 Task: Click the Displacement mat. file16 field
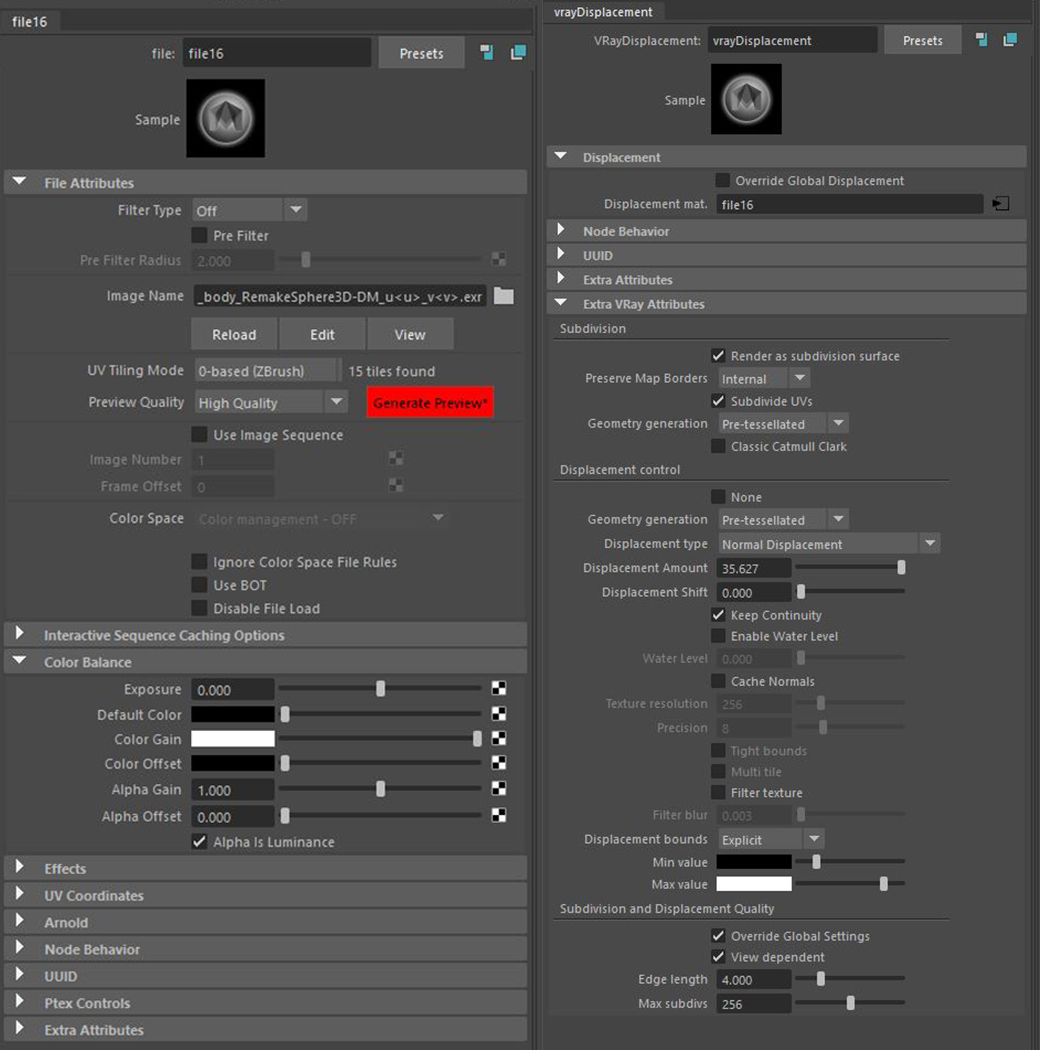850,204
